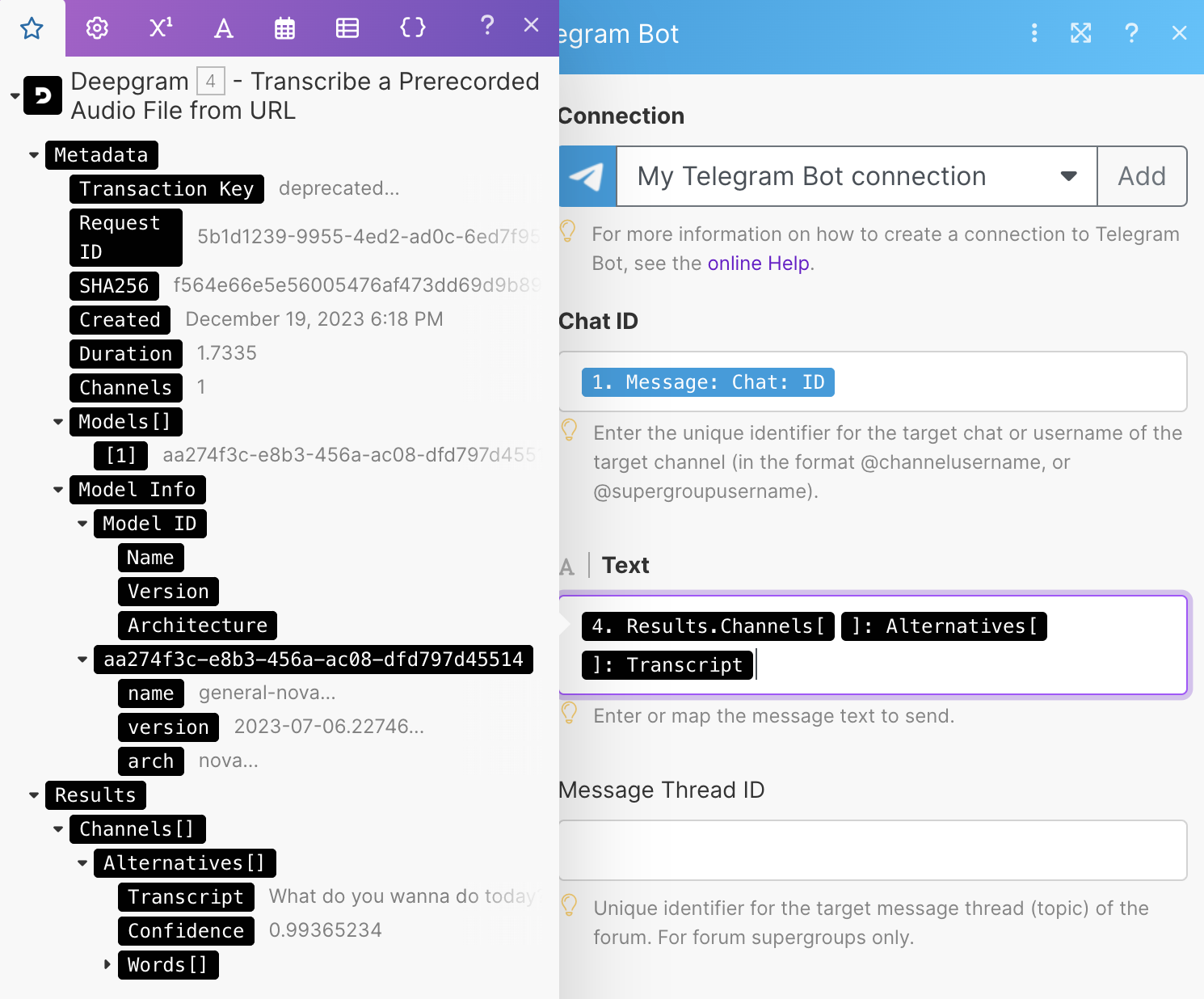1204x999 pixels.
Task: Click the Deepgram module logo icon
Action: coord(43,95)
